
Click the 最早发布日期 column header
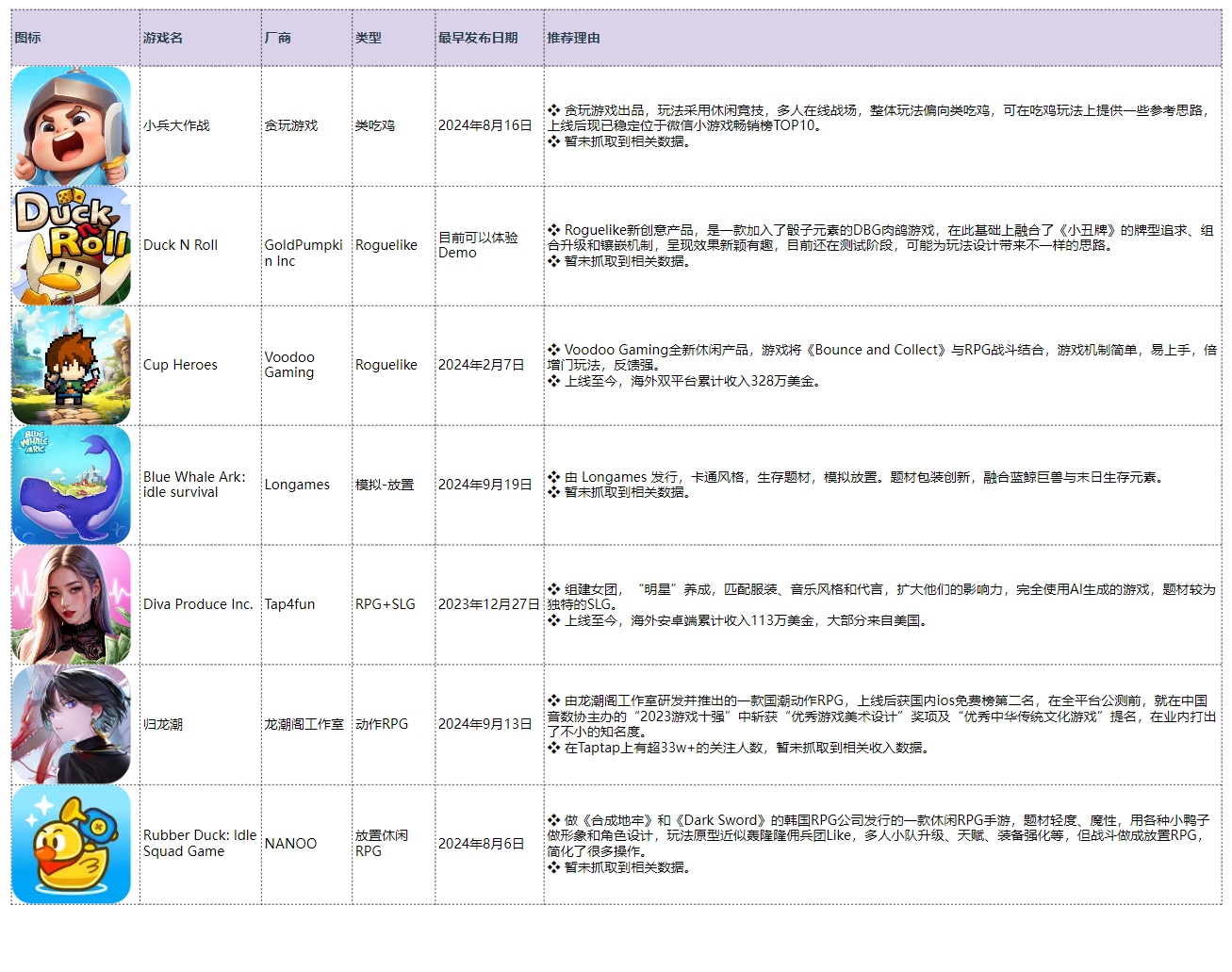click(478, 38)
